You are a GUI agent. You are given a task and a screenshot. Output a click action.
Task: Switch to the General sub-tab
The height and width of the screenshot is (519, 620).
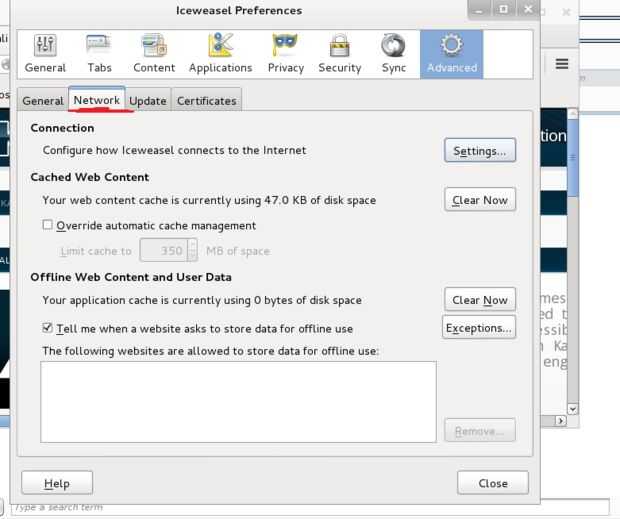coord(43,101)
